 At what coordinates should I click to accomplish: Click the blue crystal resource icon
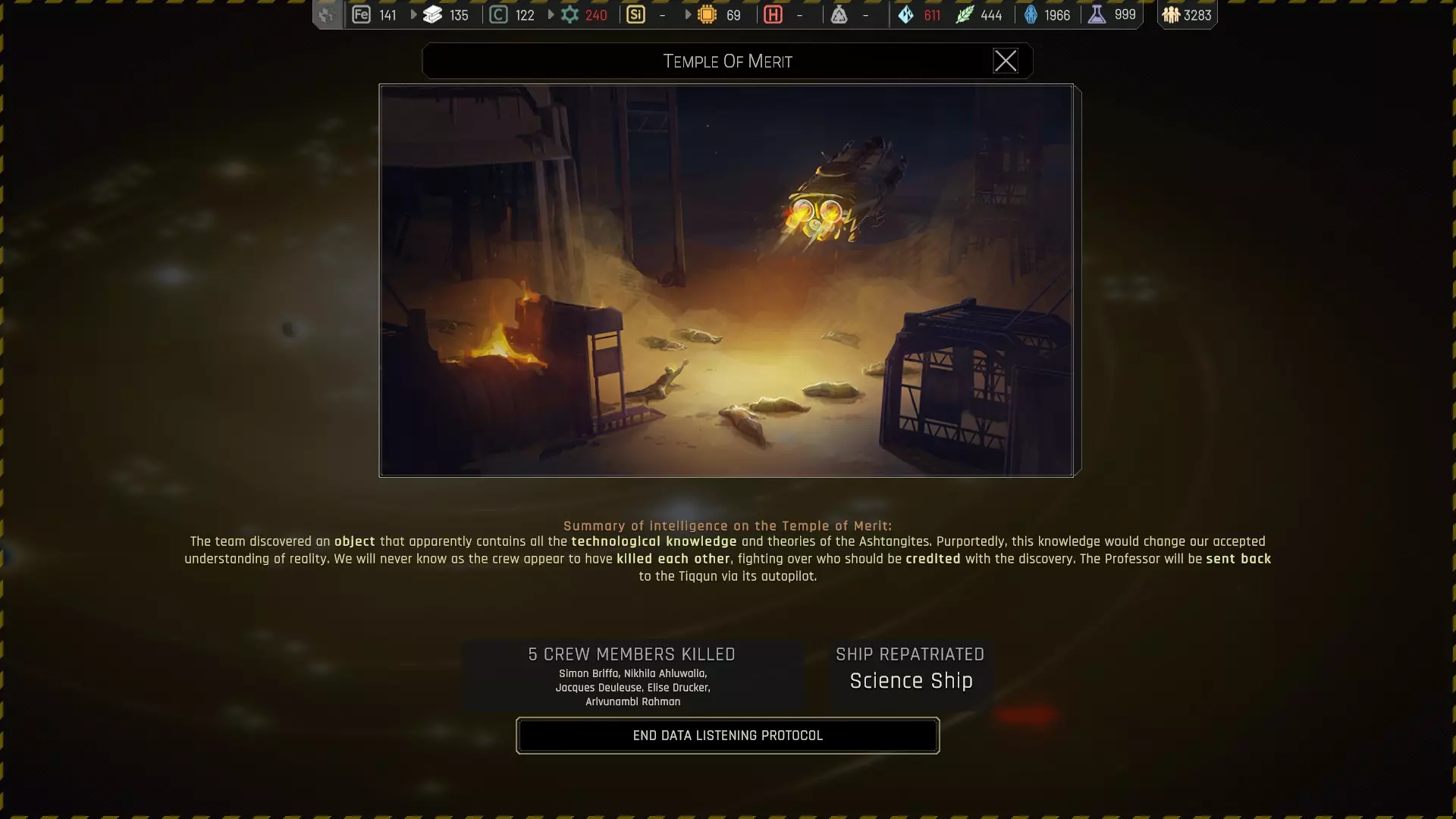pyautogui.click(x=905, y=14)
